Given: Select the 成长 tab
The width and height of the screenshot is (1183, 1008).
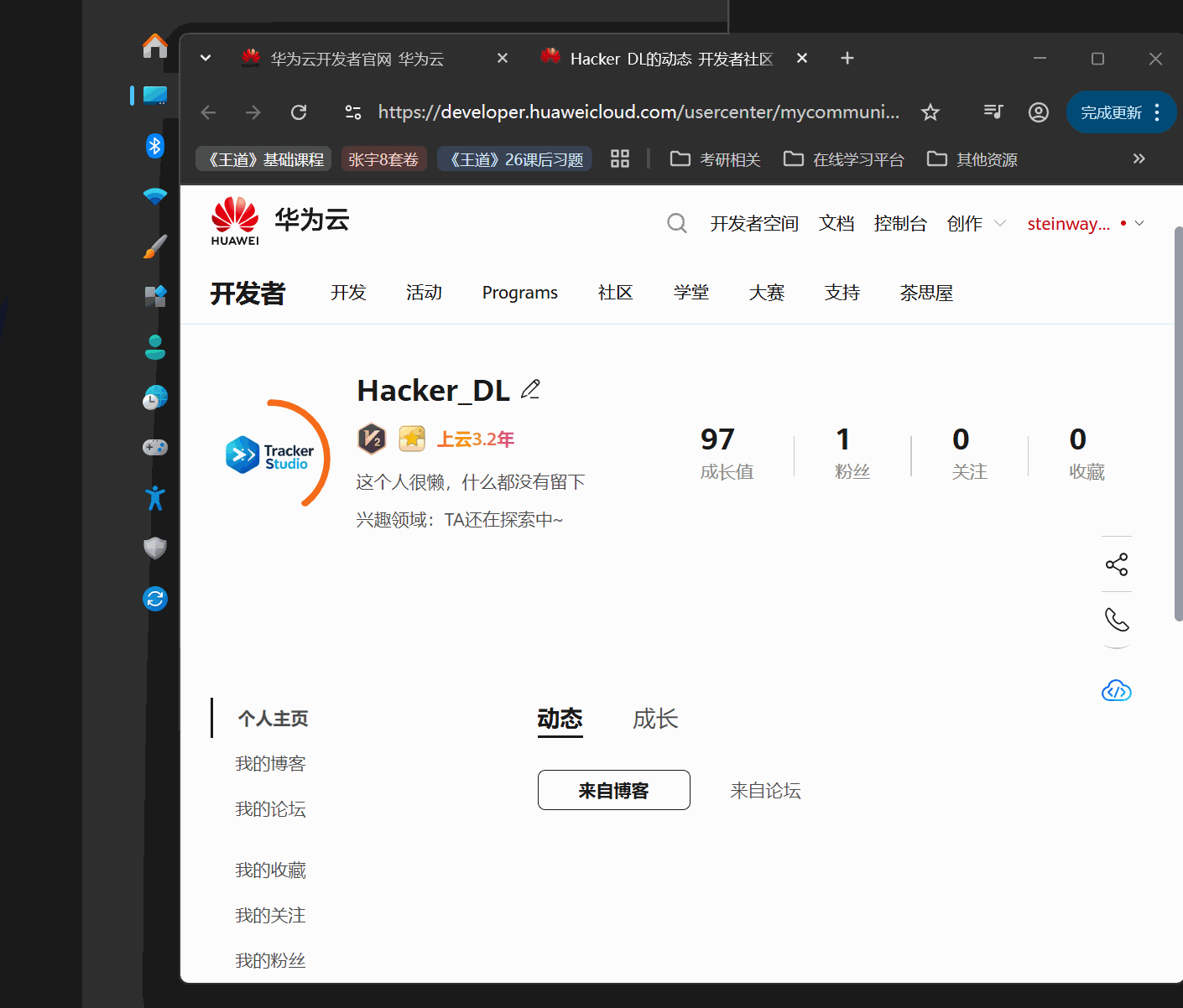Looking at the screenshot, I should (x=655, y=719).
